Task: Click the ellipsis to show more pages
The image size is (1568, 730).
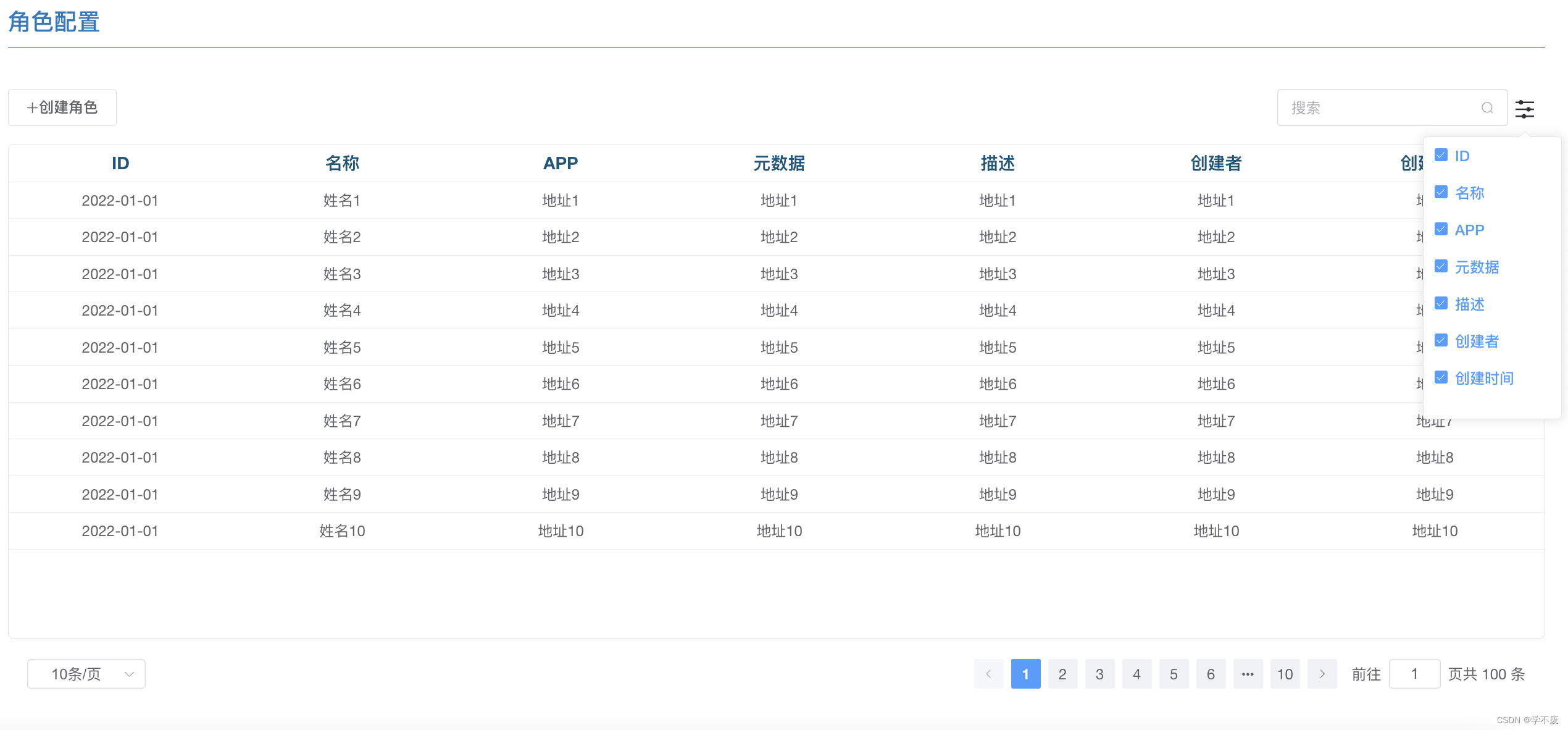Action: click(x=1248, y=674)
